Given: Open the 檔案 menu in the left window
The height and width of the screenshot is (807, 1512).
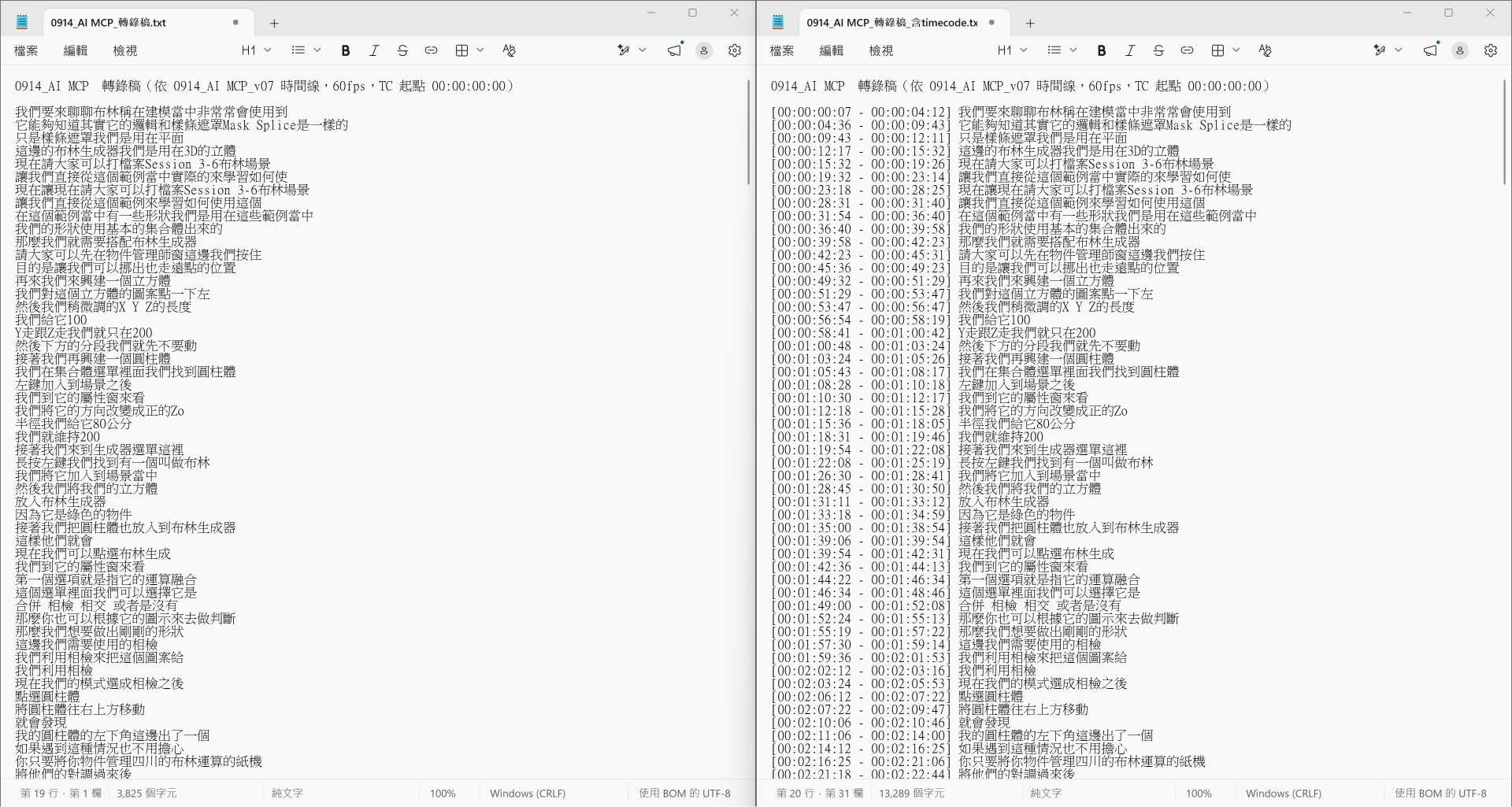Looking at the screenshot, I should click(x=26, y=50).
